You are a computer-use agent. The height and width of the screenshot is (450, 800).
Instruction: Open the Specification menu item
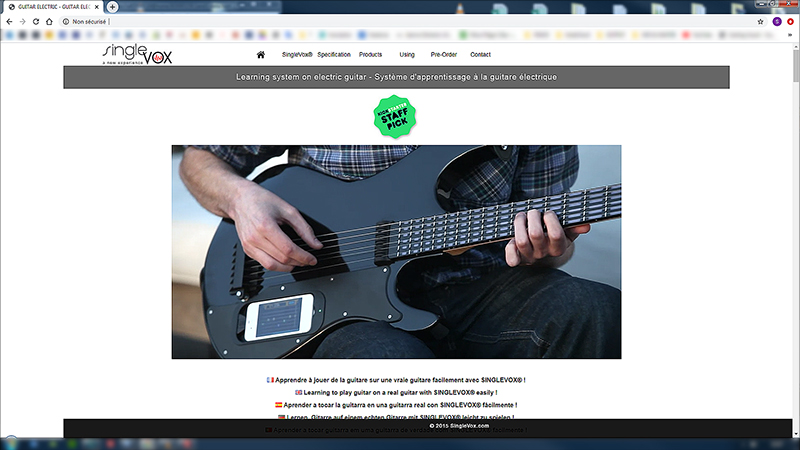coord(334,55)
